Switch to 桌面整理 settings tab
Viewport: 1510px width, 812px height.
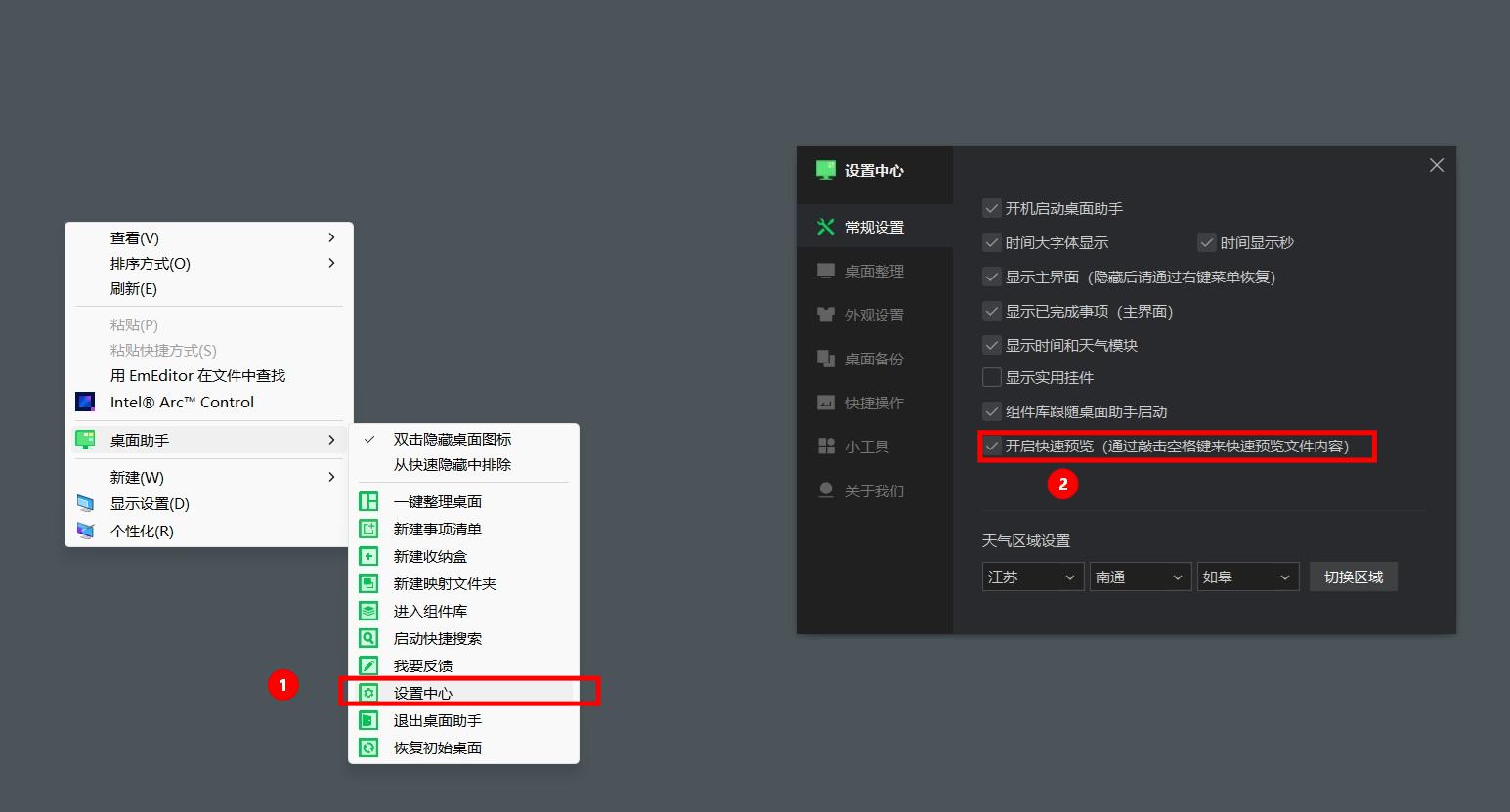click(875, 271)
